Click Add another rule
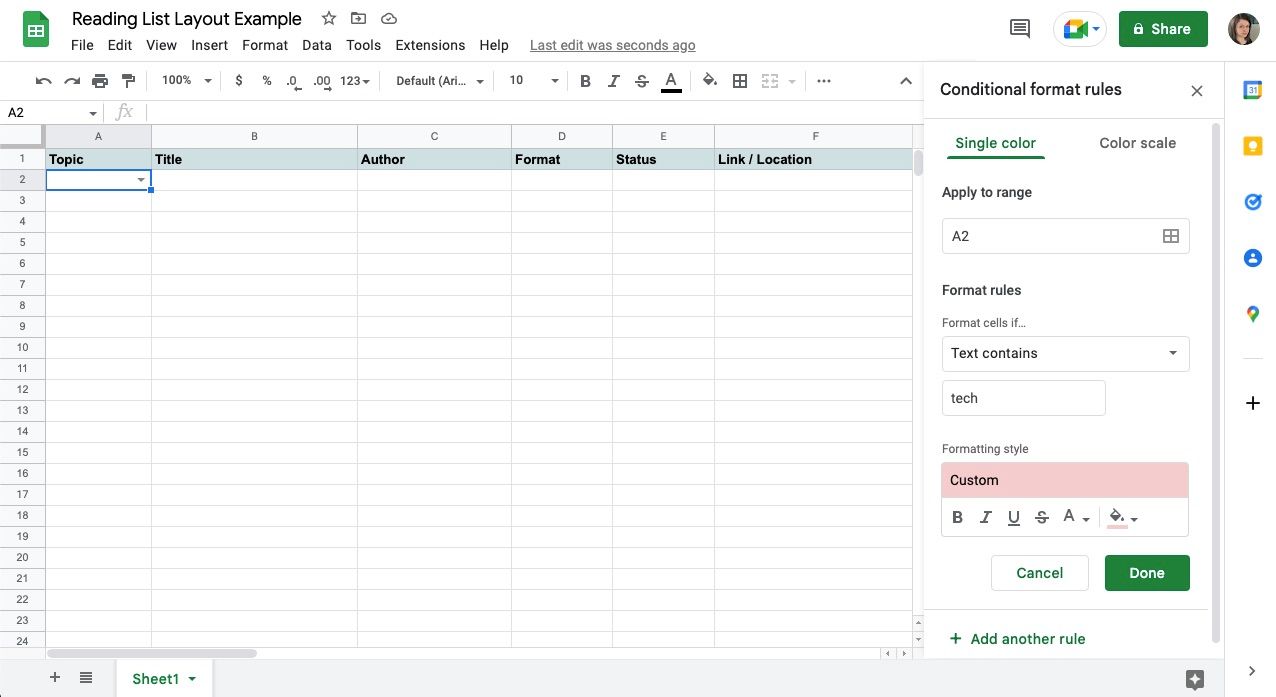This screenshot has height=697, width=1276. point(1017,639)
